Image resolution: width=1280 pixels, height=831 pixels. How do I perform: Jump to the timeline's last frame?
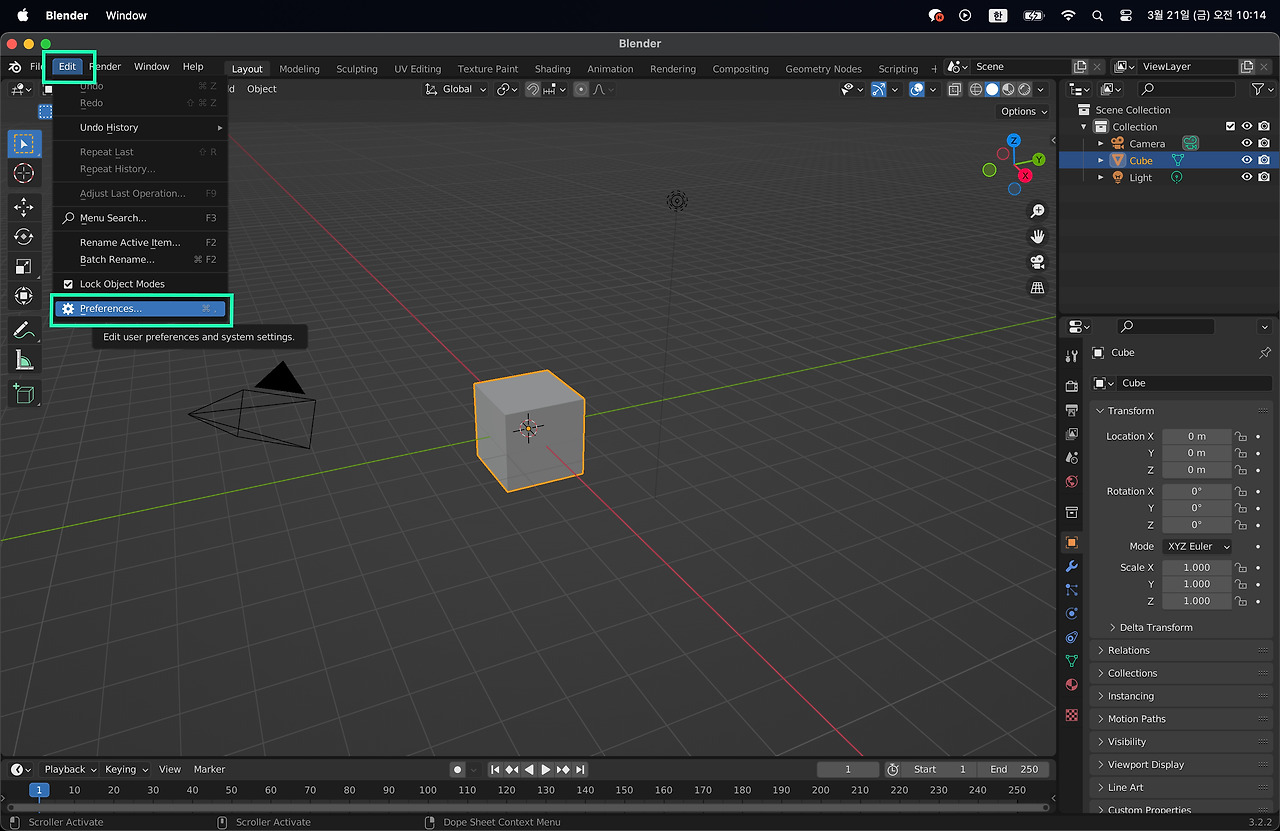pos(580,769)
